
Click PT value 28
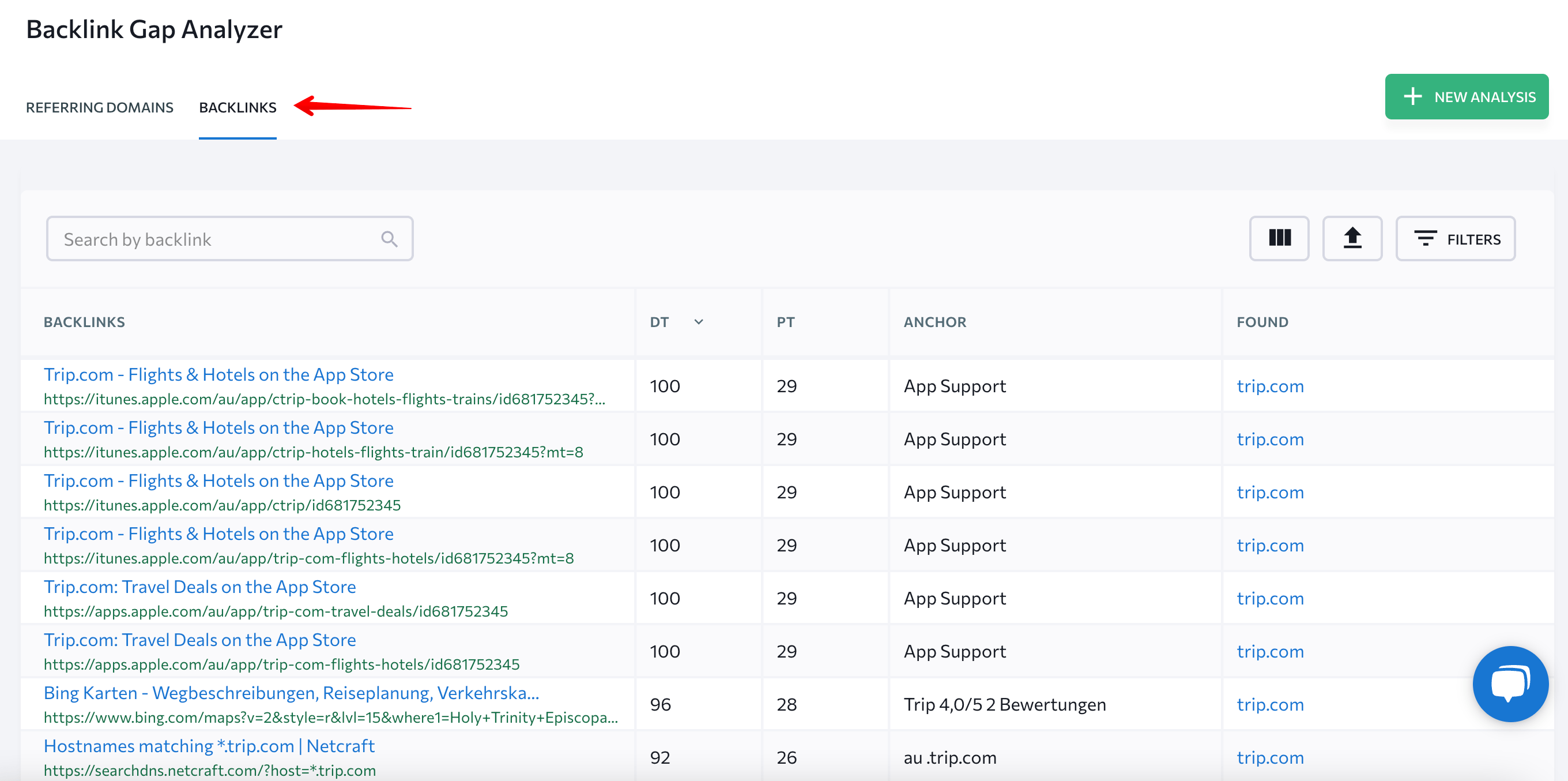[786, 704]
